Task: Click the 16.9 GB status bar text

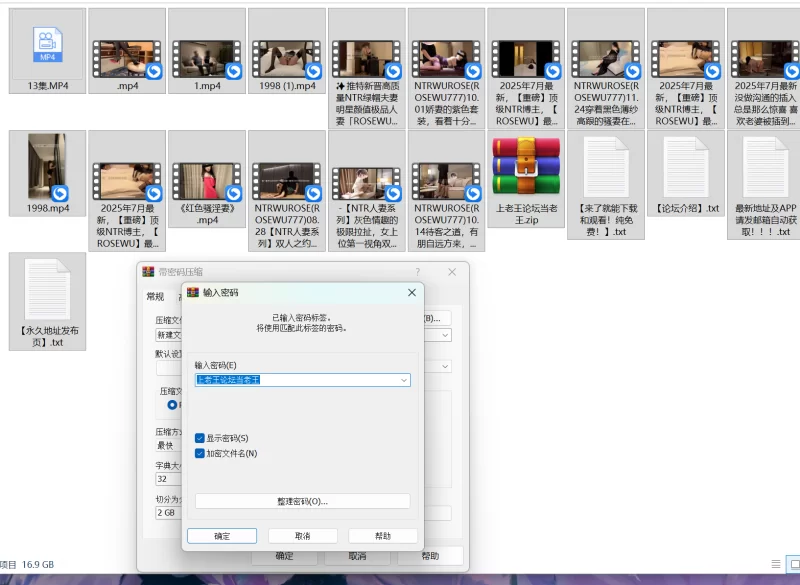Action: click(x=38, y=564)
